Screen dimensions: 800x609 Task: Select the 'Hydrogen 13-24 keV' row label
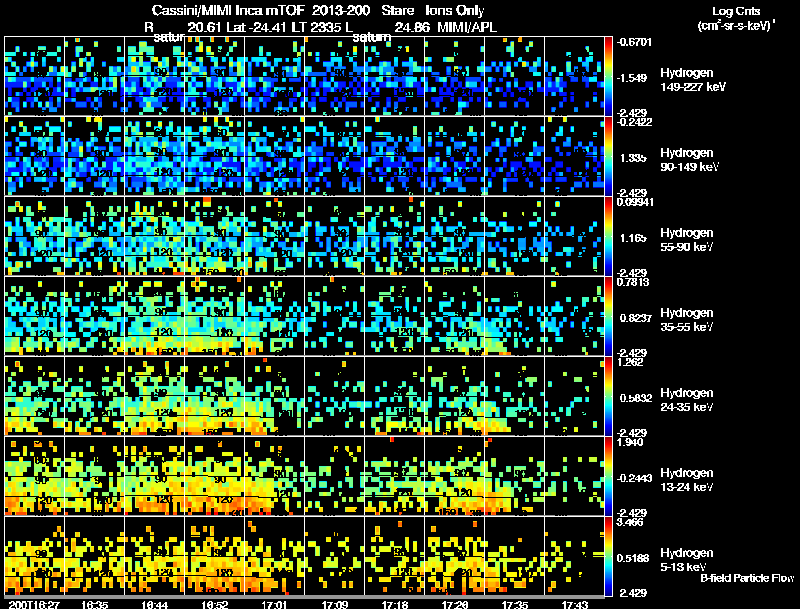pyautogui.click(x=687, y=480)
